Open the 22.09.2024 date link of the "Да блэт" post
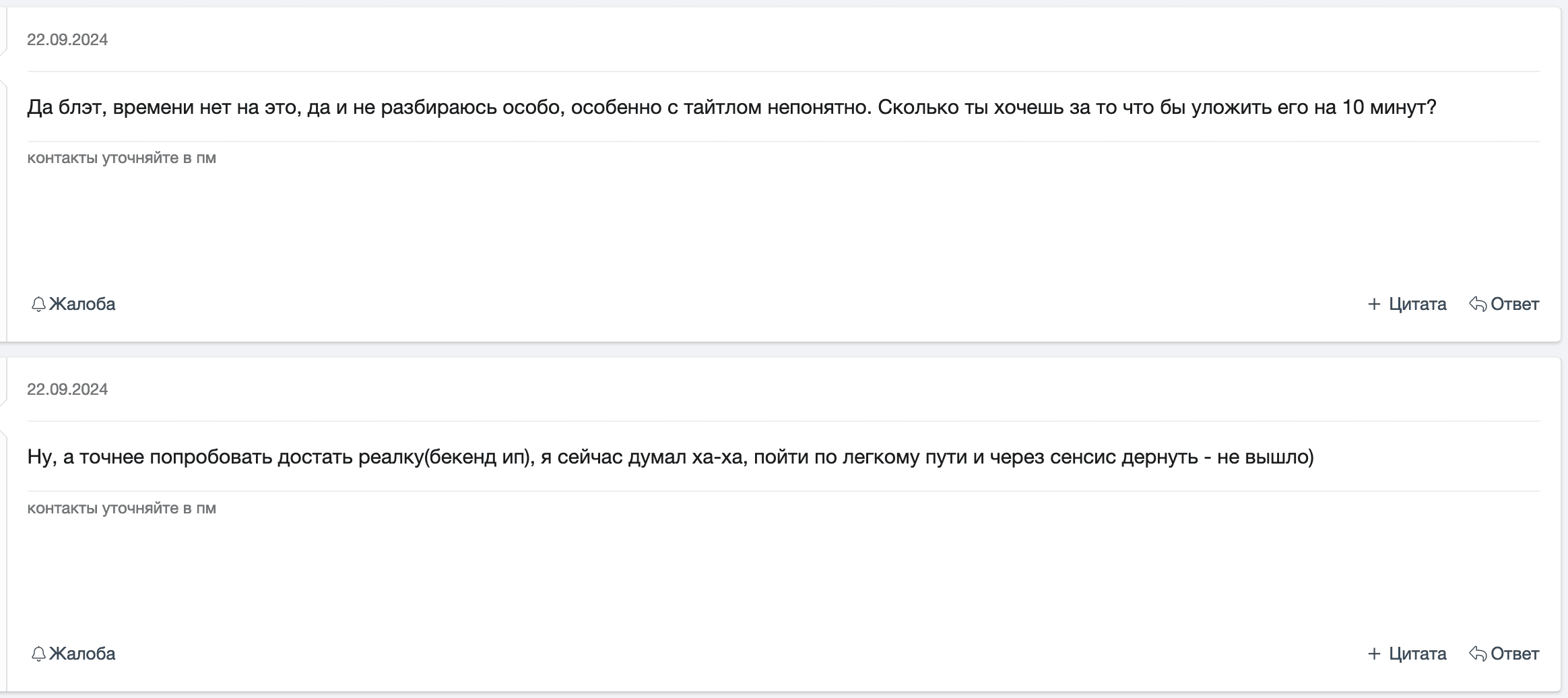The image size is (1568, 698). (67, 40)
